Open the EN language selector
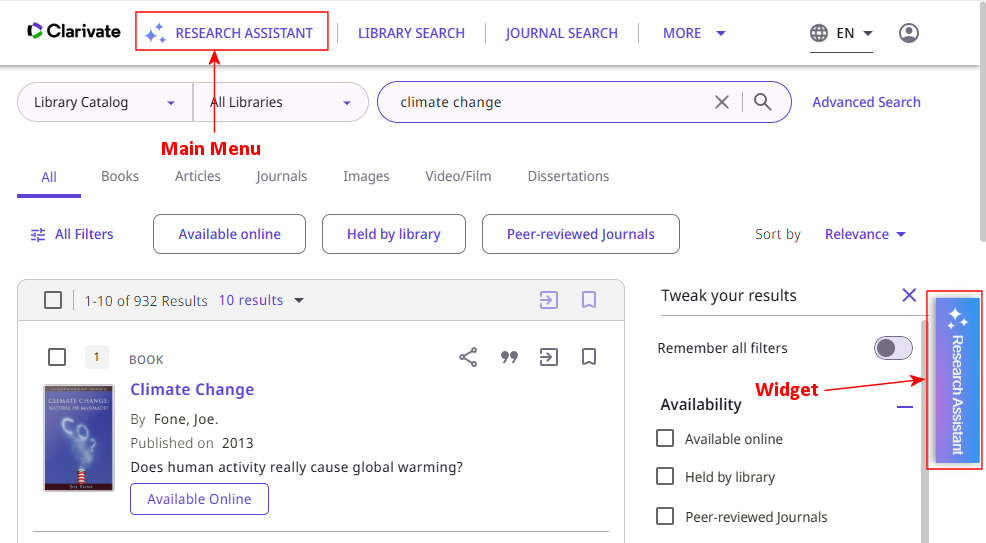986x543 pixels. pos(841,33)
